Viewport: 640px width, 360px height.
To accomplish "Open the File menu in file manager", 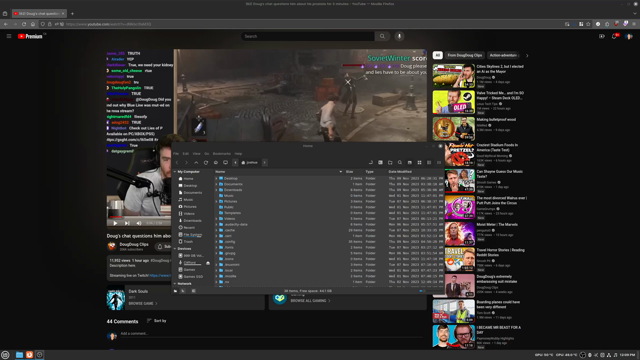I will [176, 154].
